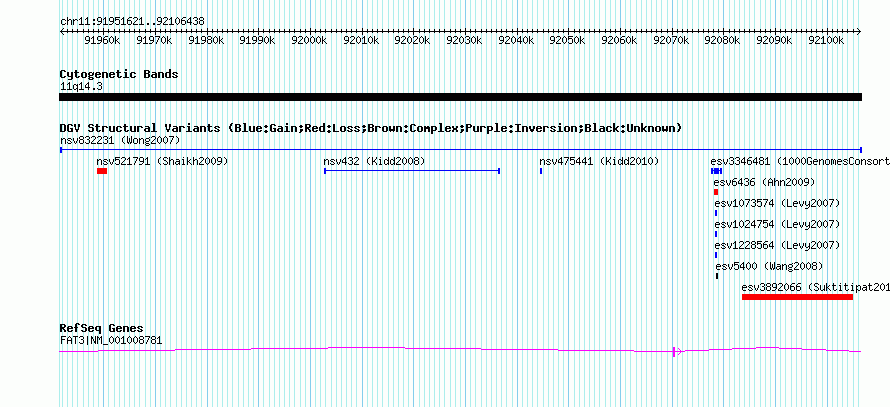Click the 11q14.3 cytogenetic band label
The image size is (890, 407).
(81, 87)
